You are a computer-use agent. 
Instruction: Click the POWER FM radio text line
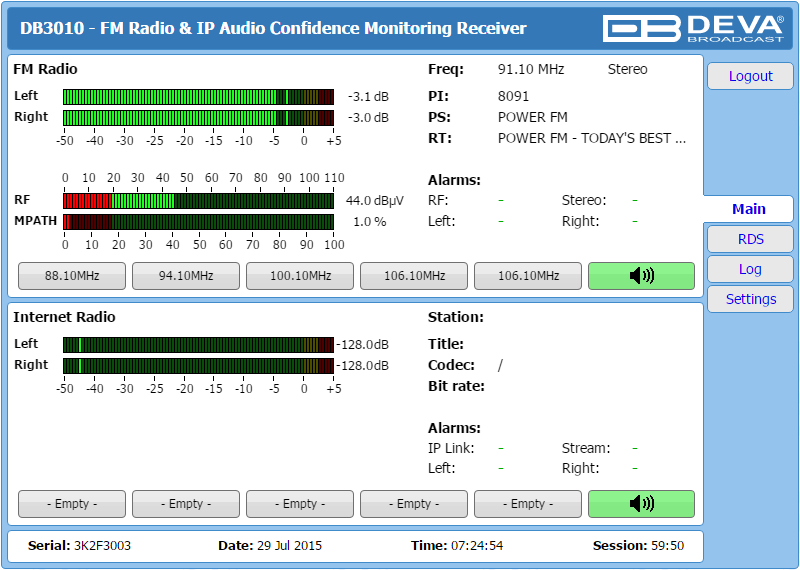(x=591, y=139)
